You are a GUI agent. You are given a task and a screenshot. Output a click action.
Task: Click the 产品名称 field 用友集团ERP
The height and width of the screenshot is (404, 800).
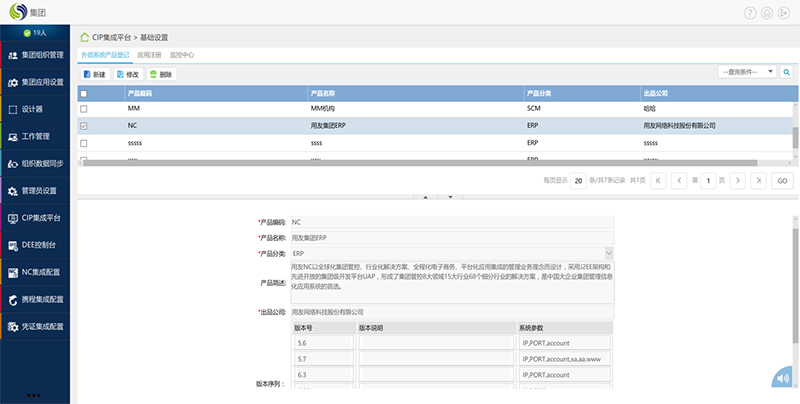coord(452,238)
